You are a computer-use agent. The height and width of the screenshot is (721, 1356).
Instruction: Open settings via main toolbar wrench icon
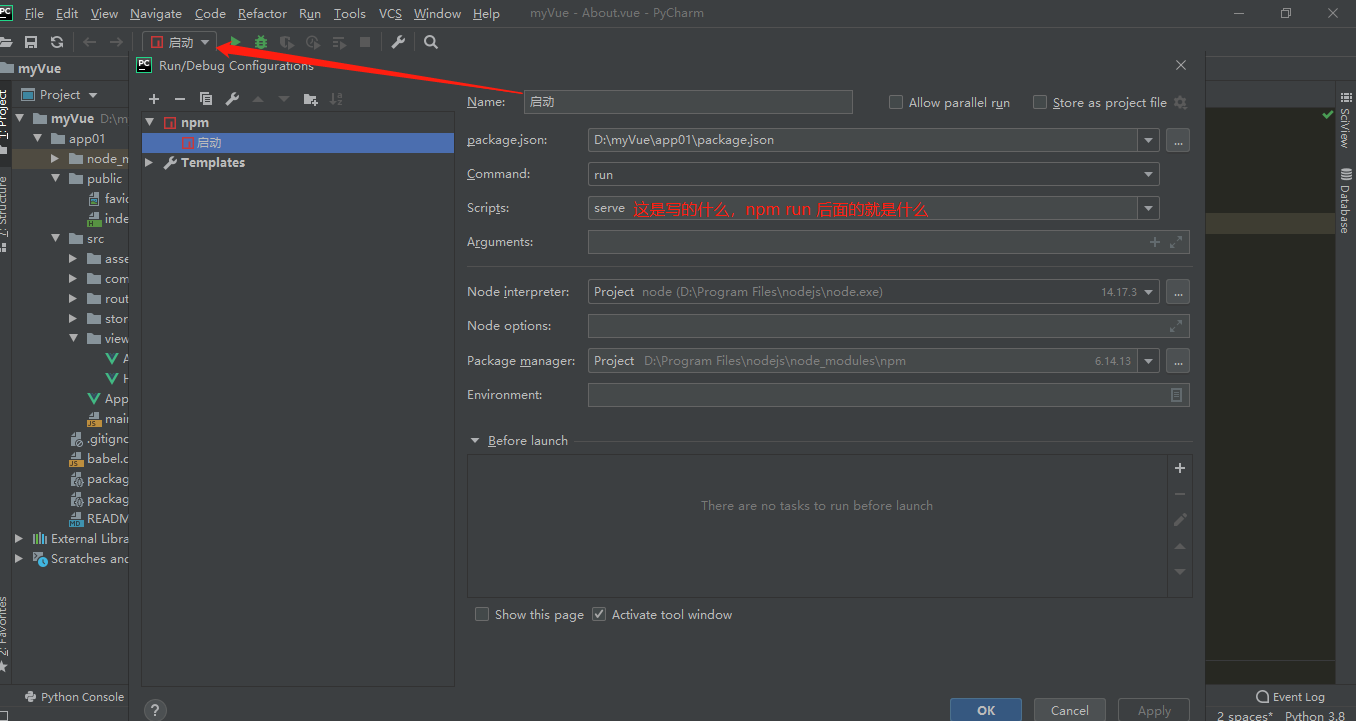[398, 42]
